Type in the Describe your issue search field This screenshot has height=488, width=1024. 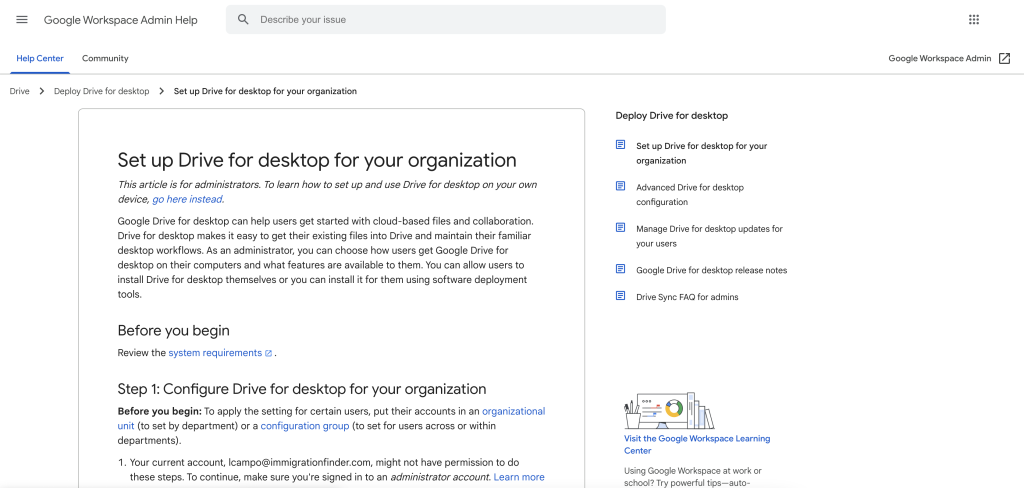pyautogui.click(x=450, y=20)
